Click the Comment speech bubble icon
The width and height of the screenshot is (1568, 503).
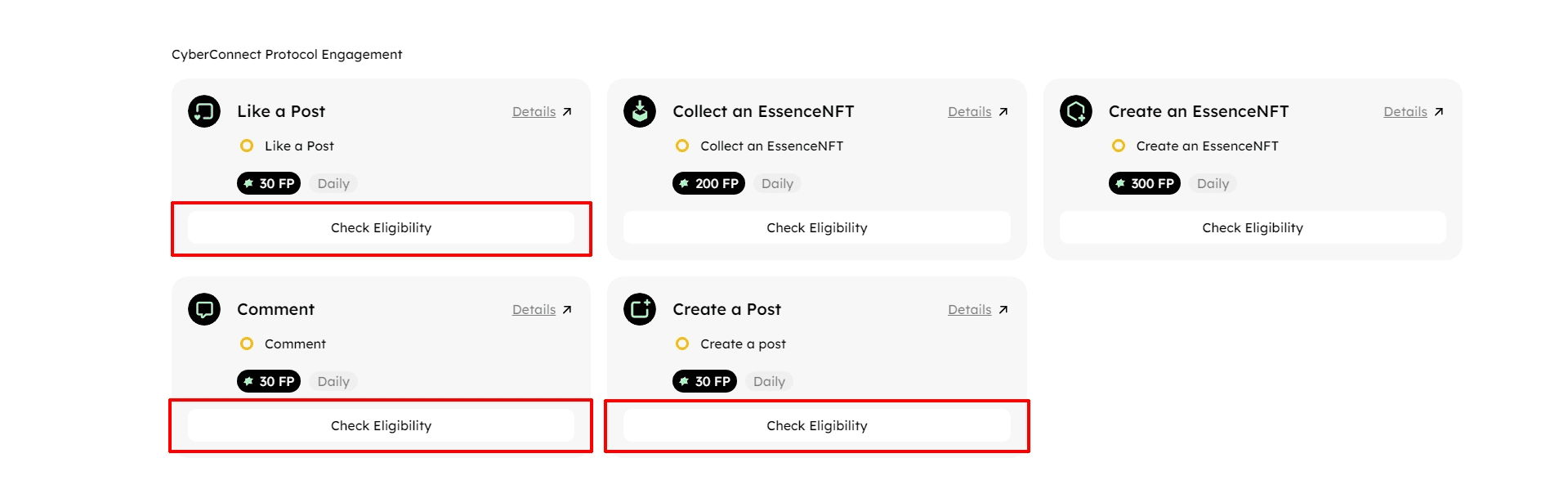(x=204, y=309)
